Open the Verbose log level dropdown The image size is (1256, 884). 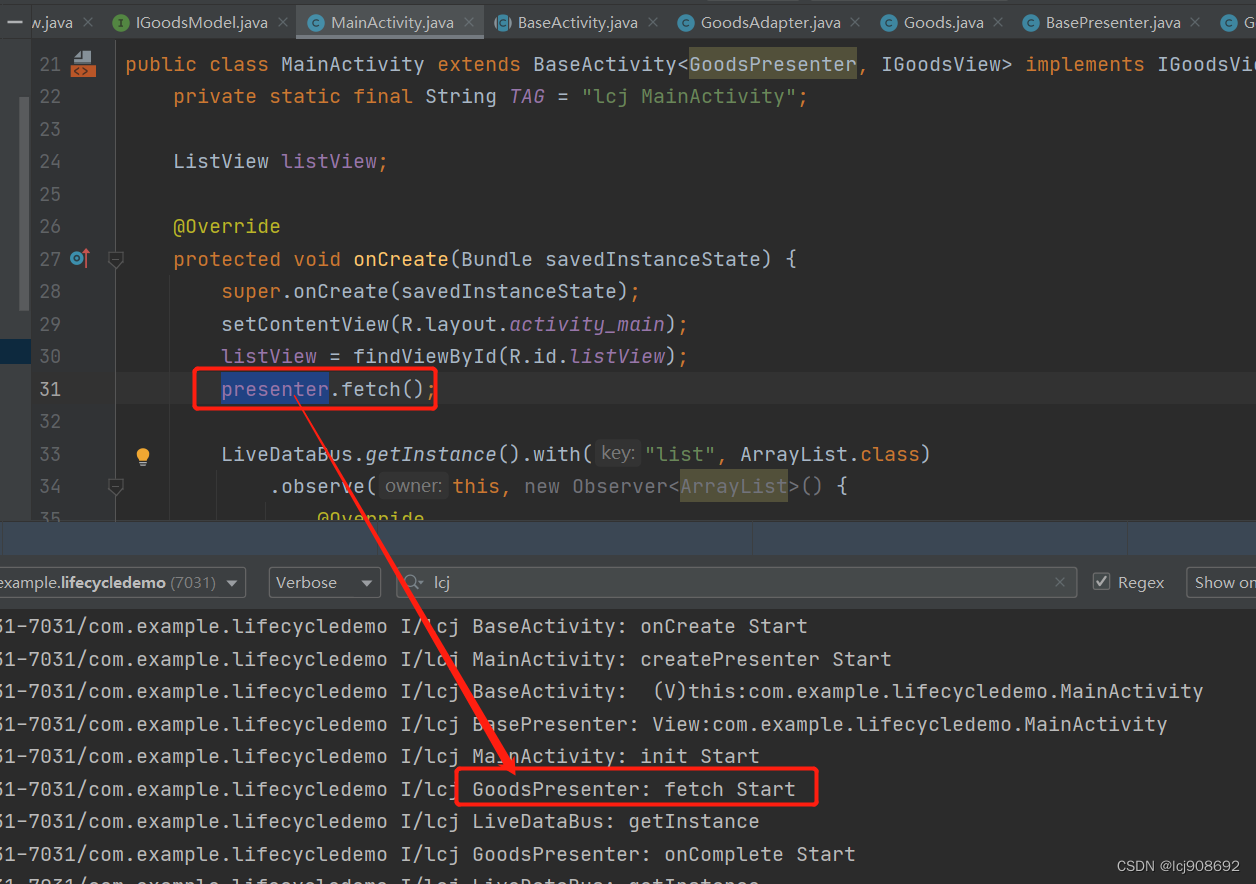pos(325,582)
